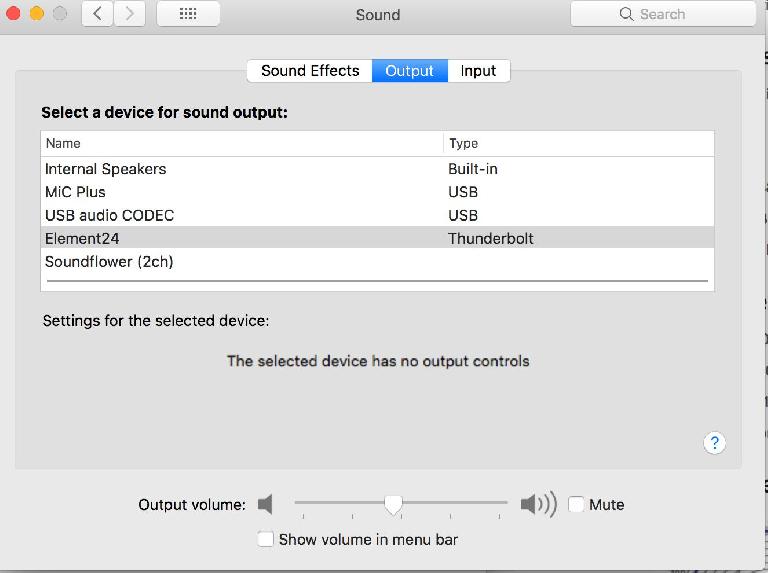Viewport: 768px width, 573px height.
Task: Select the Output tab
Action: [409, 71]
